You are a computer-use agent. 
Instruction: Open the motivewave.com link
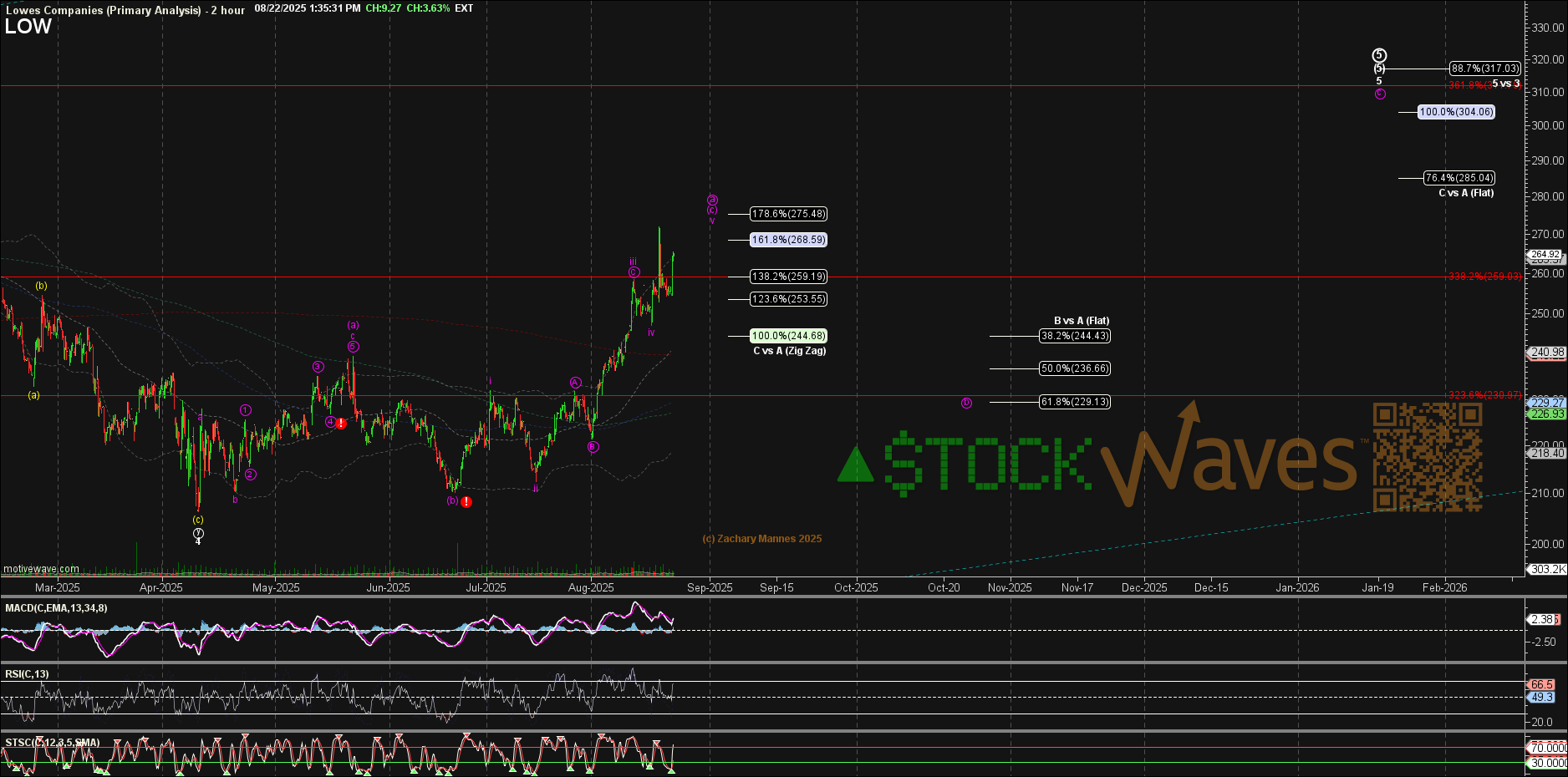pyautogui.click(x=41, y=569)
